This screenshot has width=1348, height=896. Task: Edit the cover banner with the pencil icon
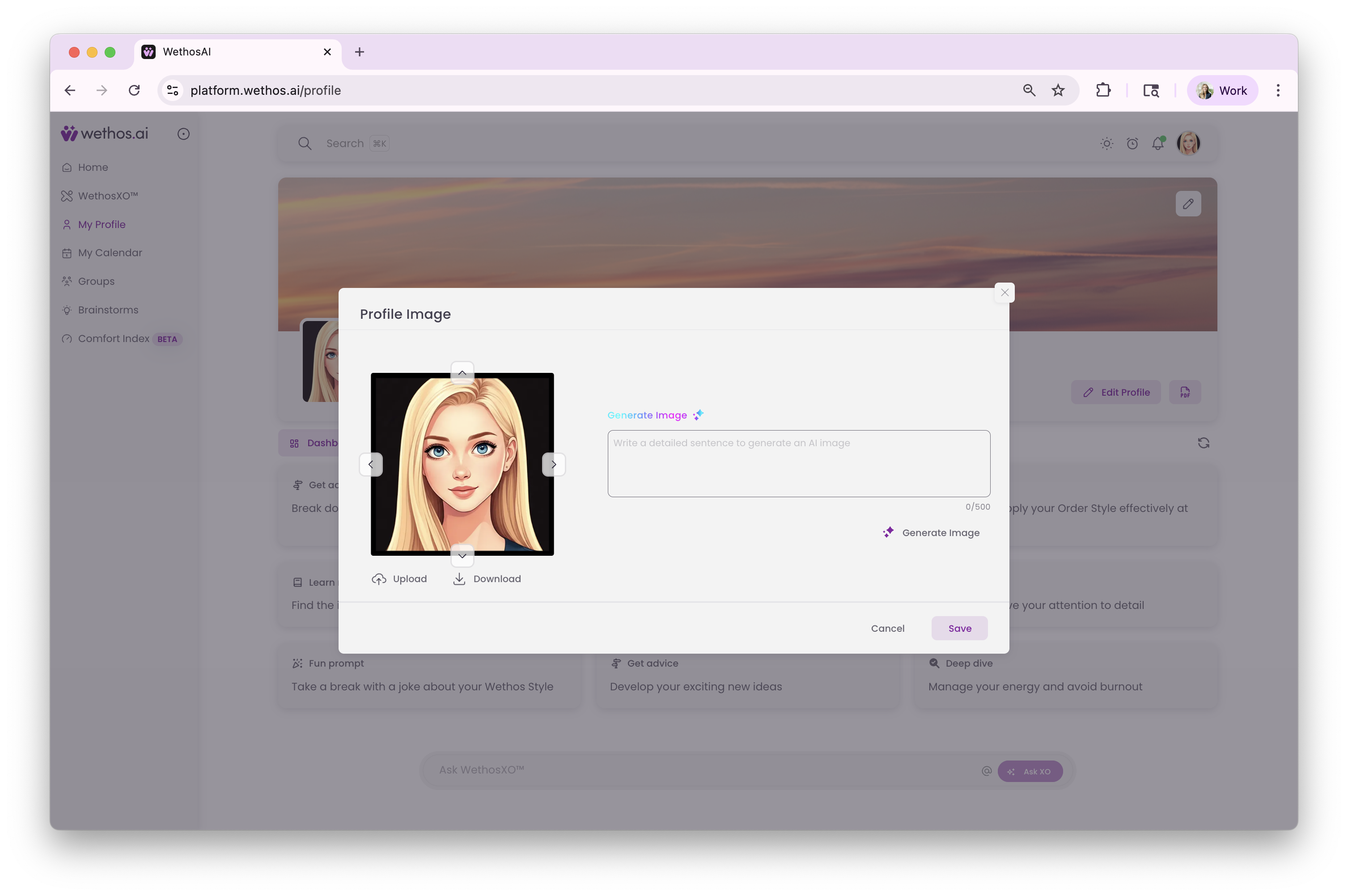[x=1187, y=204]
